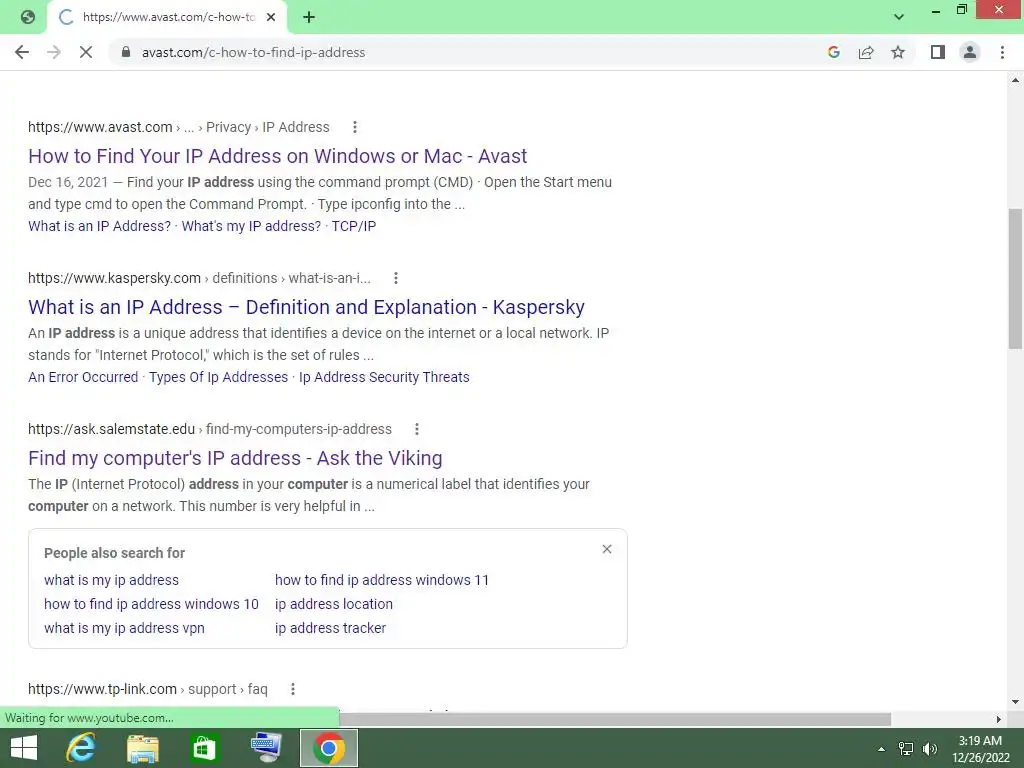Open more options for Kaspersky result
Viewport: 1024px width, 768px height.
click(395, 278)
